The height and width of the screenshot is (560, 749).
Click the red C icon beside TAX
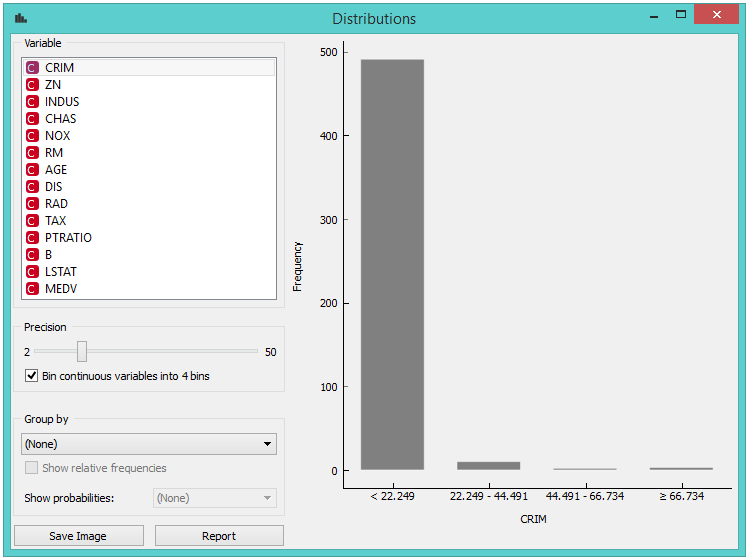(32, 221)
